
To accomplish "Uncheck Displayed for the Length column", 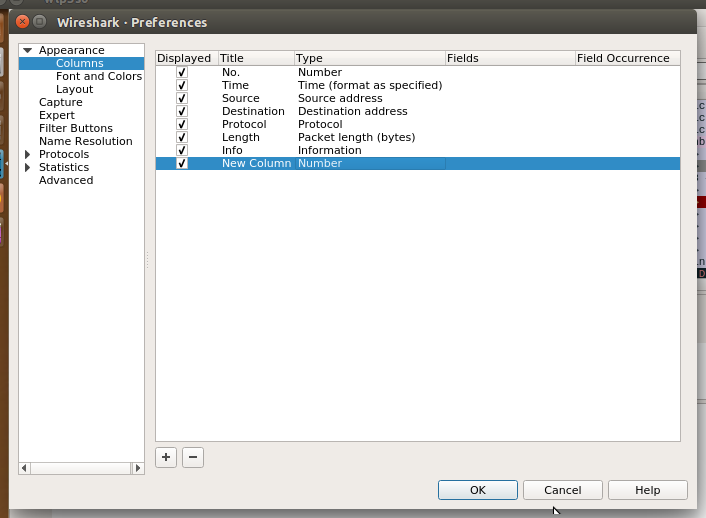I will 182,137.
